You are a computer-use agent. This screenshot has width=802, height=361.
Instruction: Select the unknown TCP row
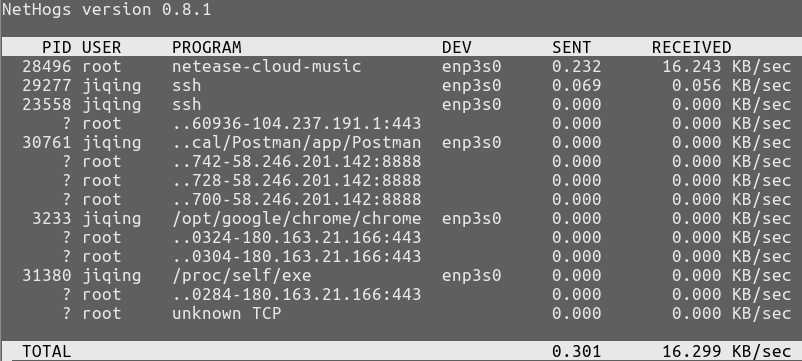(401, 313)
